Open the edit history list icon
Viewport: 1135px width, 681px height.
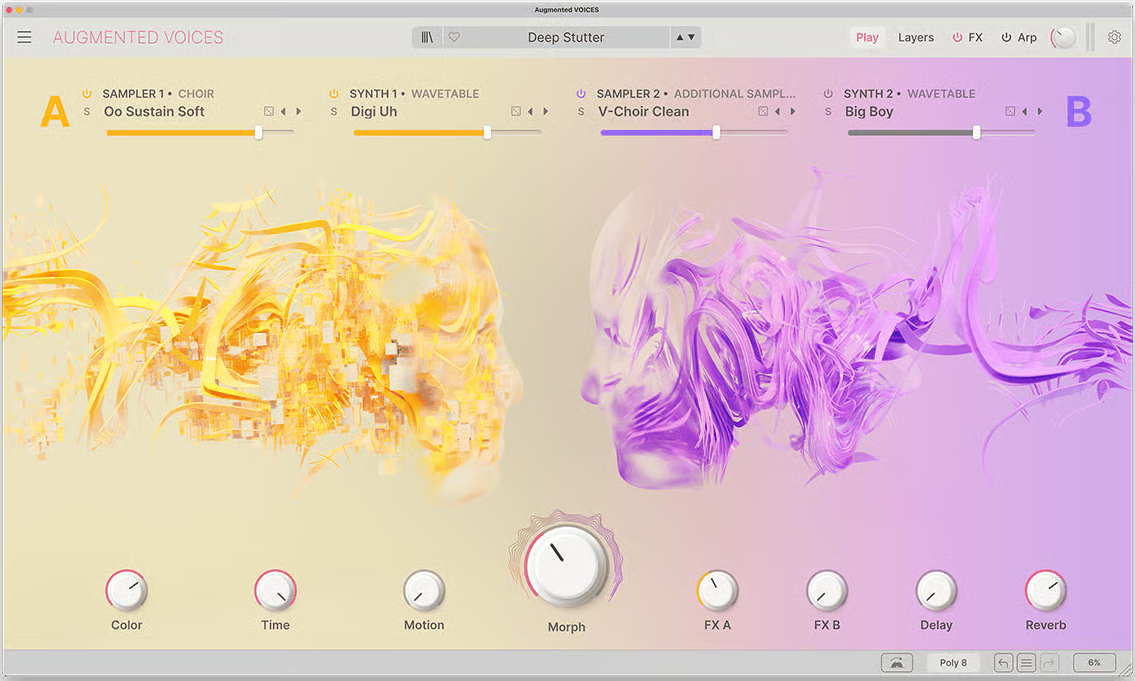pyautogui.click(x=1026, y=662)
